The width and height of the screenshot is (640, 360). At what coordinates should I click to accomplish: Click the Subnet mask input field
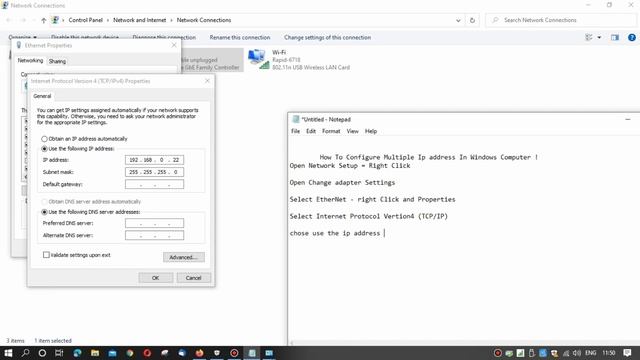coord(154,172)
